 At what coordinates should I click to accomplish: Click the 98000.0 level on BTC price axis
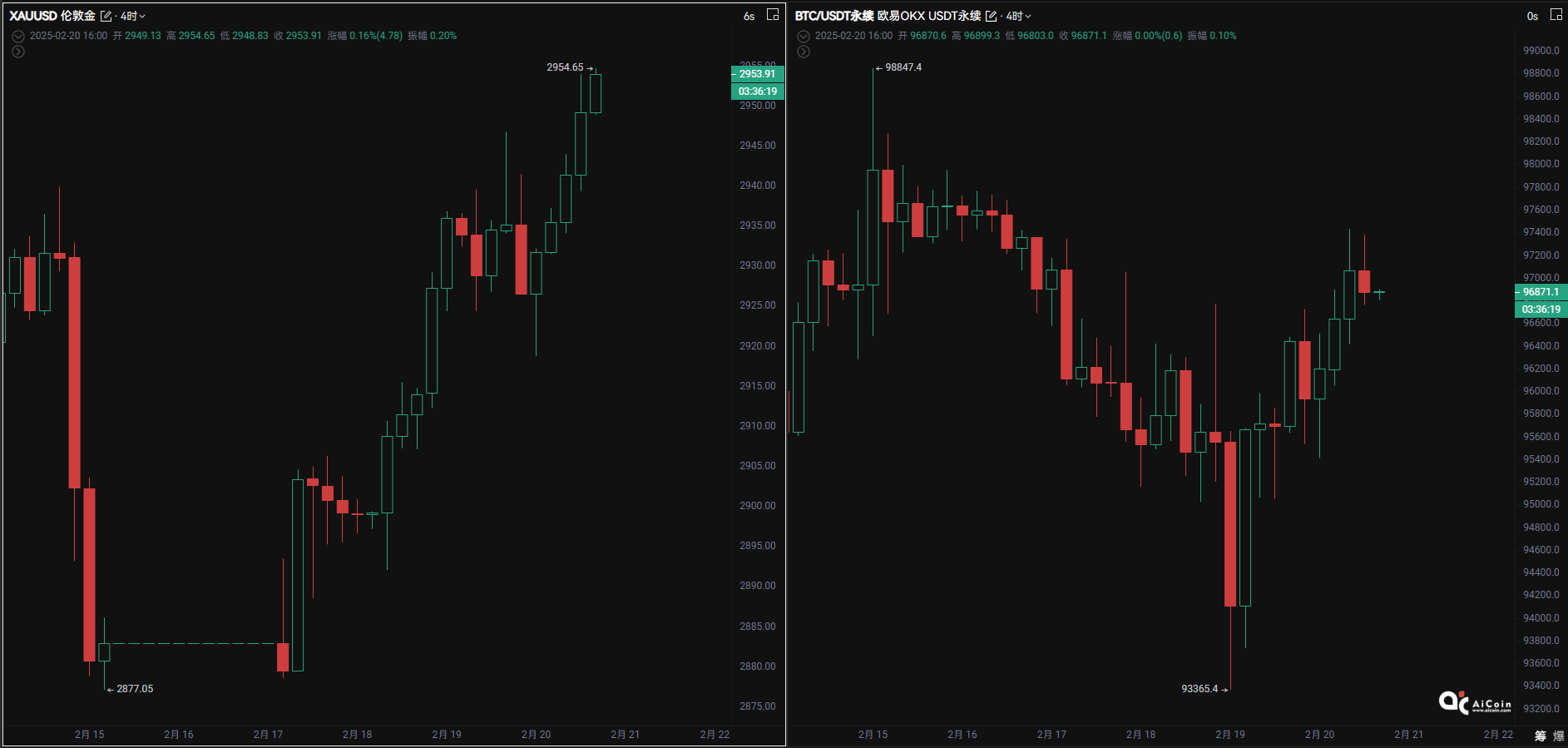tap(1541, 164)
